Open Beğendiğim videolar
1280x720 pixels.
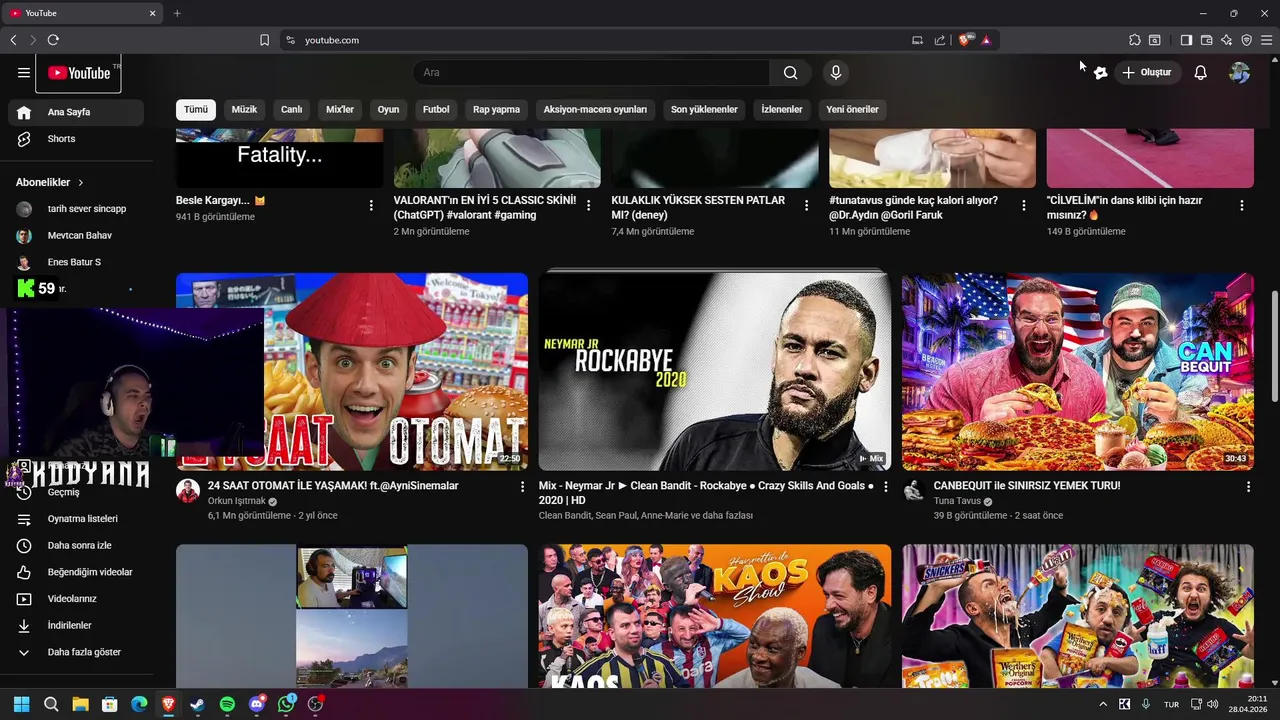click(76, 572)
